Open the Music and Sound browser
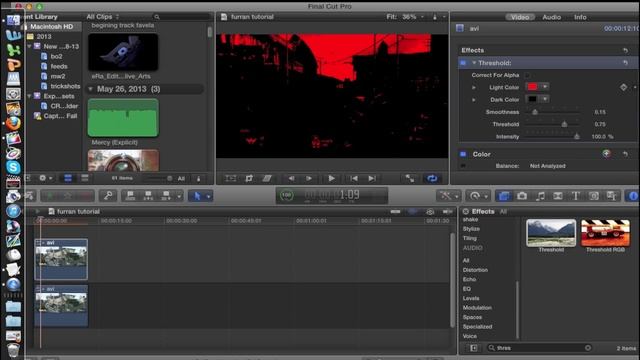This screenshot has width=640, height=360. 540,196
